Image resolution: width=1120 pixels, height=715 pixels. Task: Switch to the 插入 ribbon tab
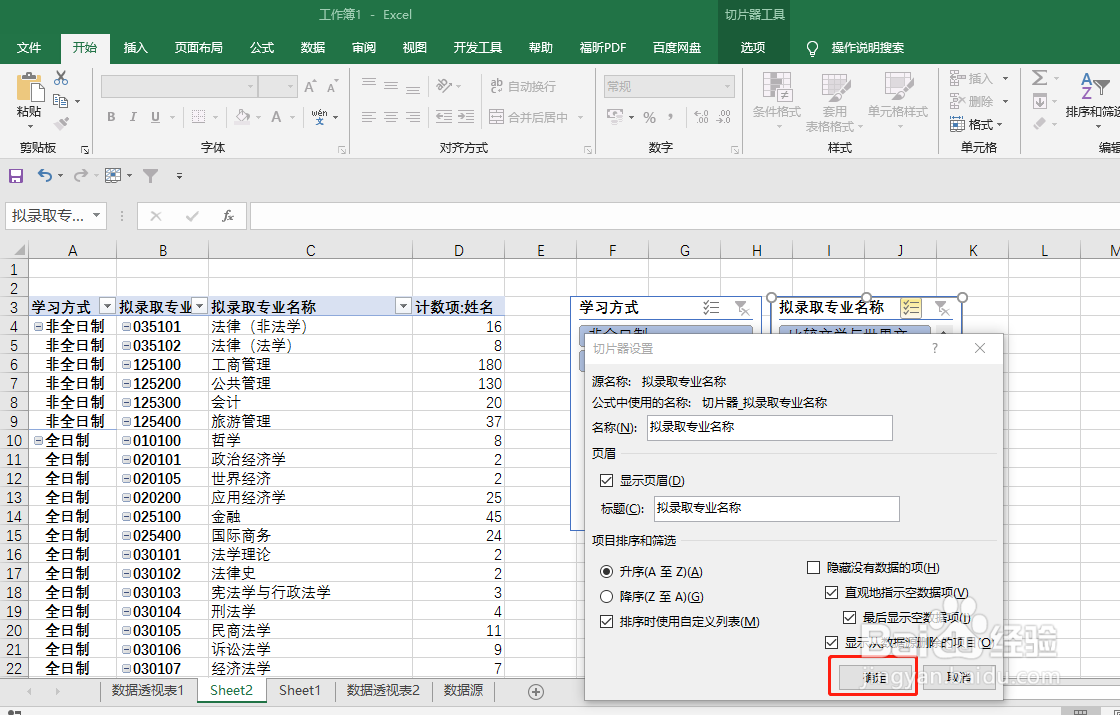136,48
